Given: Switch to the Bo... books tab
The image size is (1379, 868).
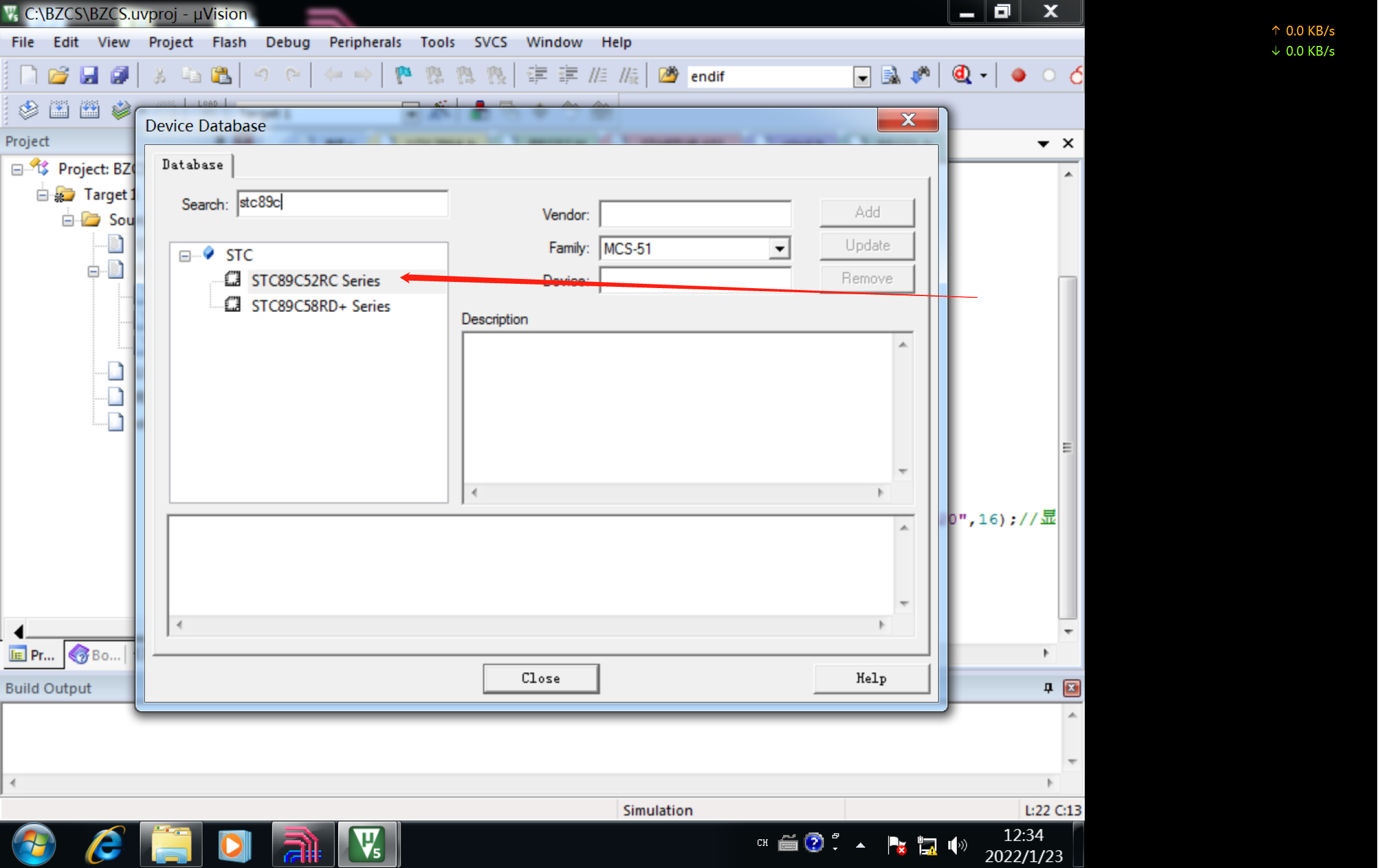Looking at the screenshot, I should pos(95,655).
